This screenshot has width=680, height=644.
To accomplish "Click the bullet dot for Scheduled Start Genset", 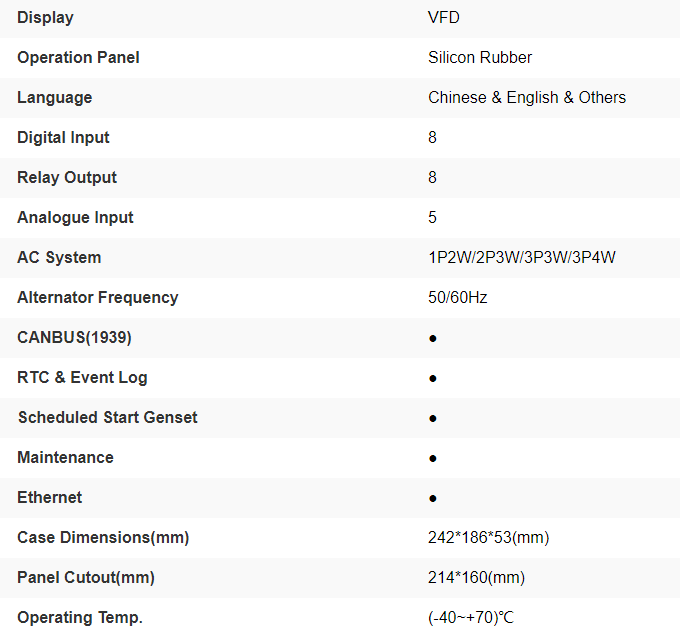I will point(433,418).
